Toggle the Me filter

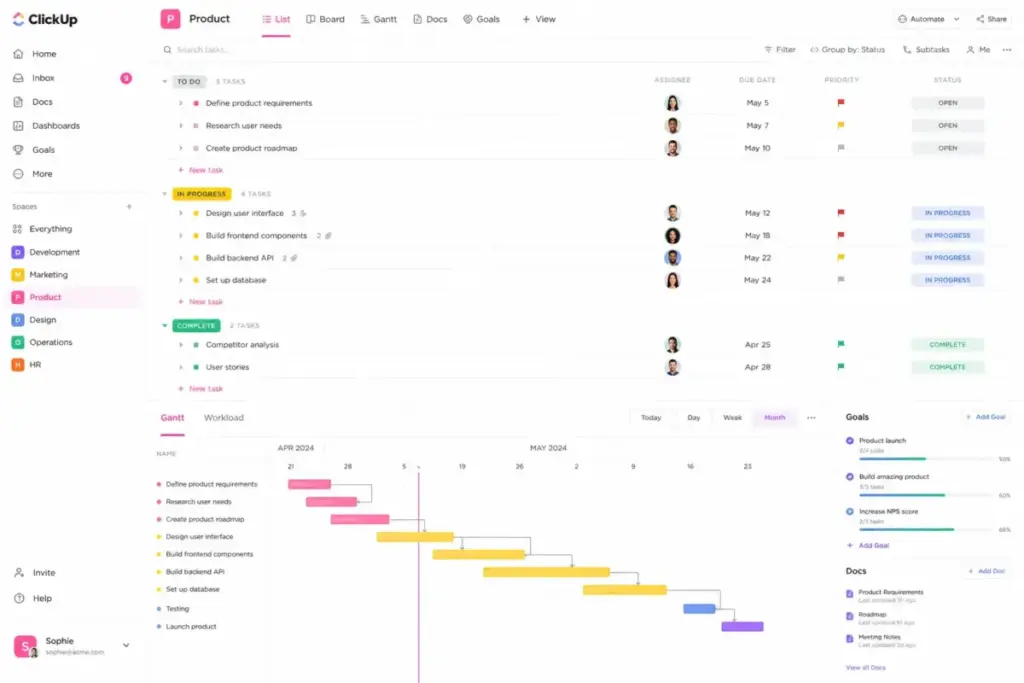(x=978, y=50)
